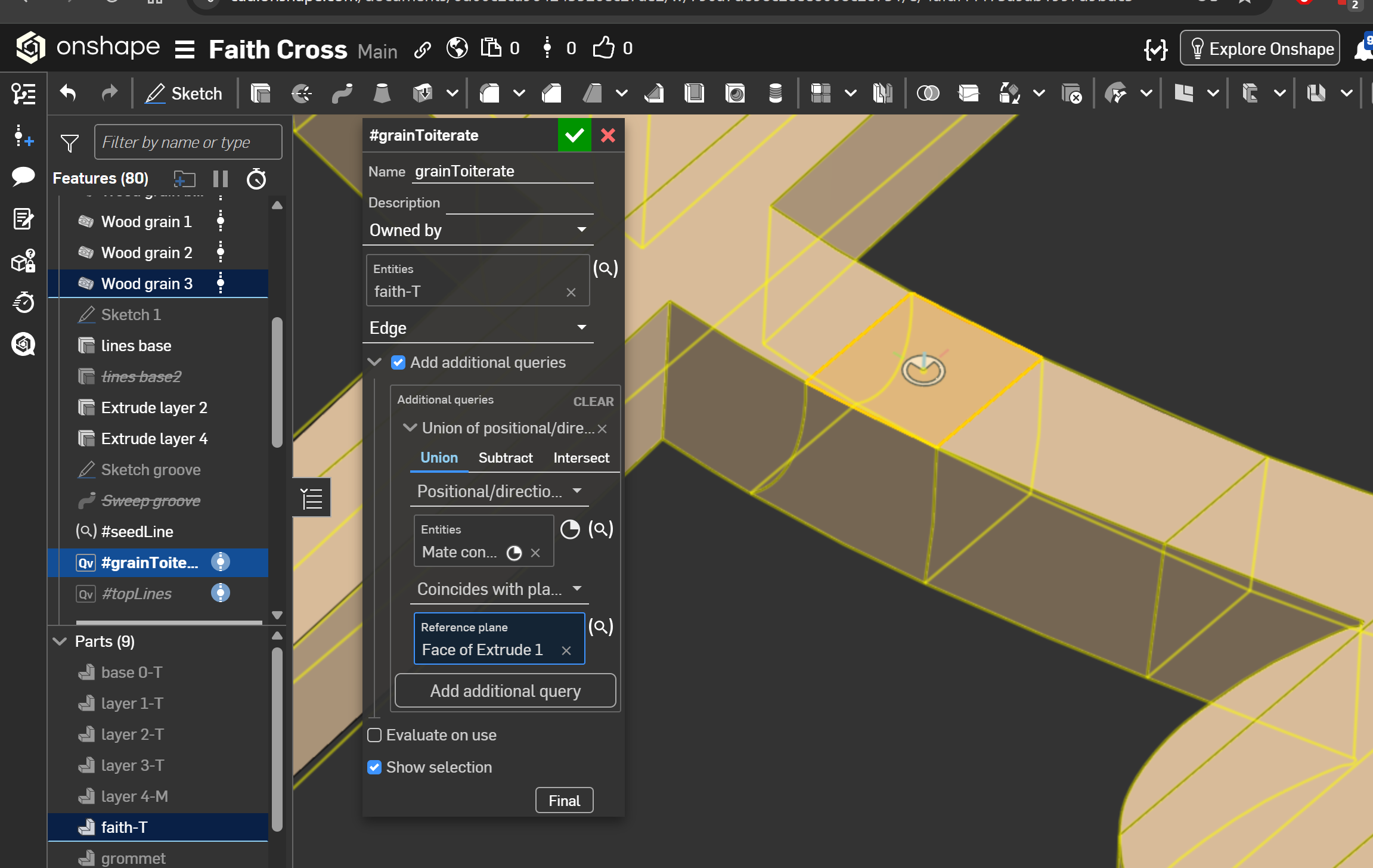Click the undo arrow icon
This screenshot has height=868, width=1373.
(68, 94)
